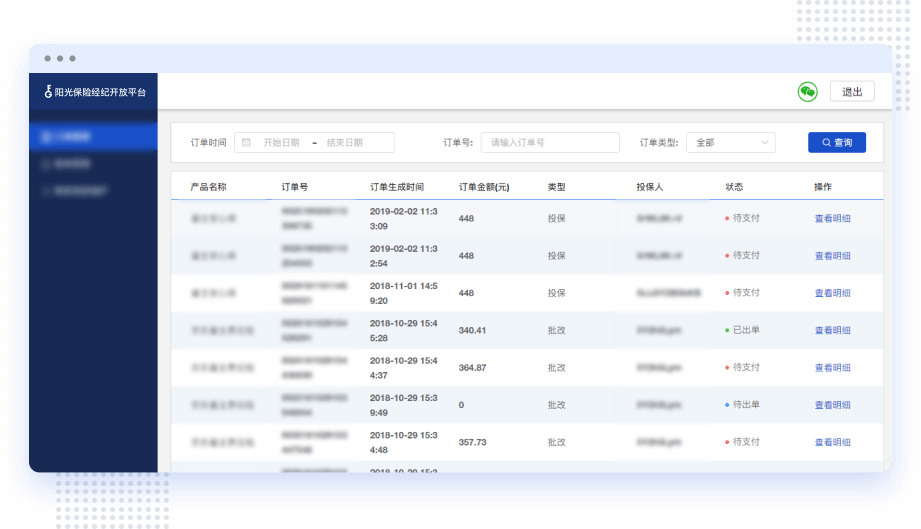Click the 340.41 amount cell
This screenshot has height=529, width=921.
coord(472,331)
